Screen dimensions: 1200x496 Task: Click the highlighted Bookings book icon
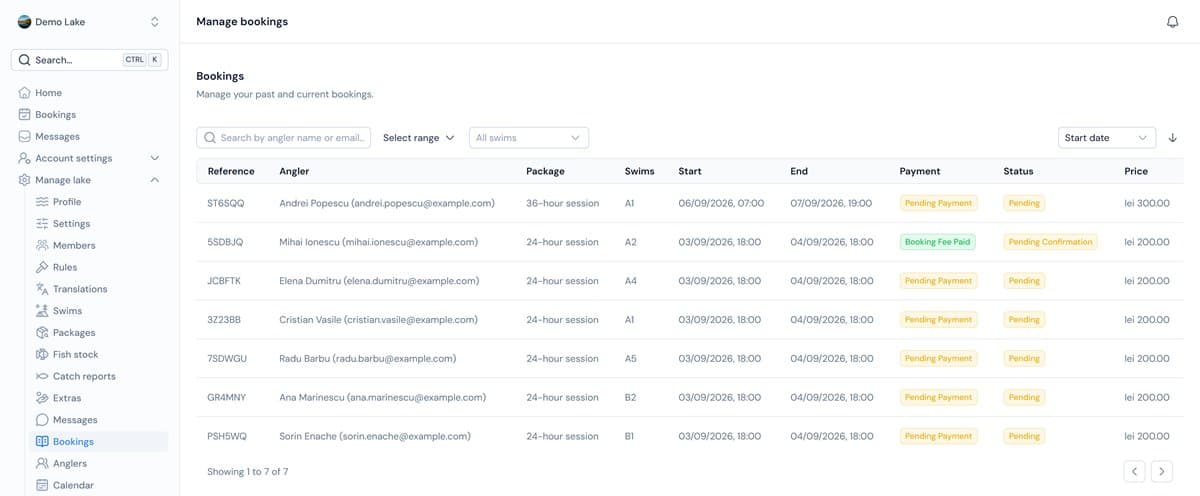point(42,442)
